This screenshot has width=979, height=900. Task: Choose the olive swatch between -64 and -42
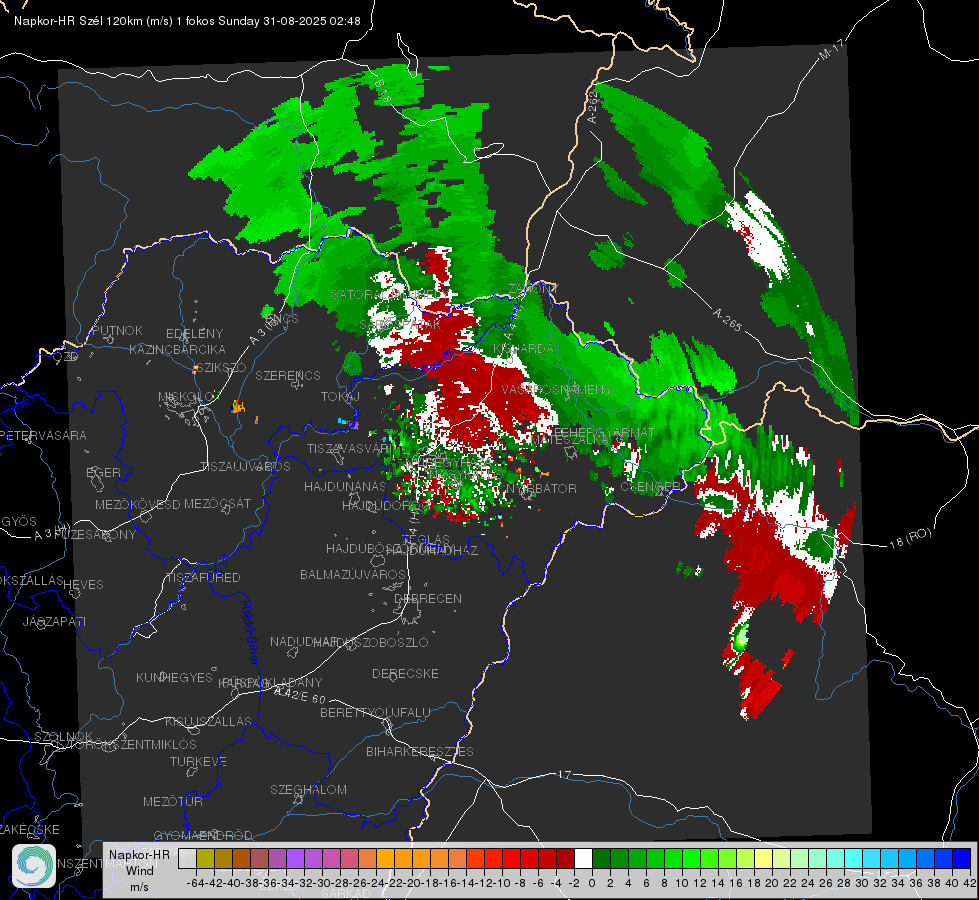coord(205,858)
